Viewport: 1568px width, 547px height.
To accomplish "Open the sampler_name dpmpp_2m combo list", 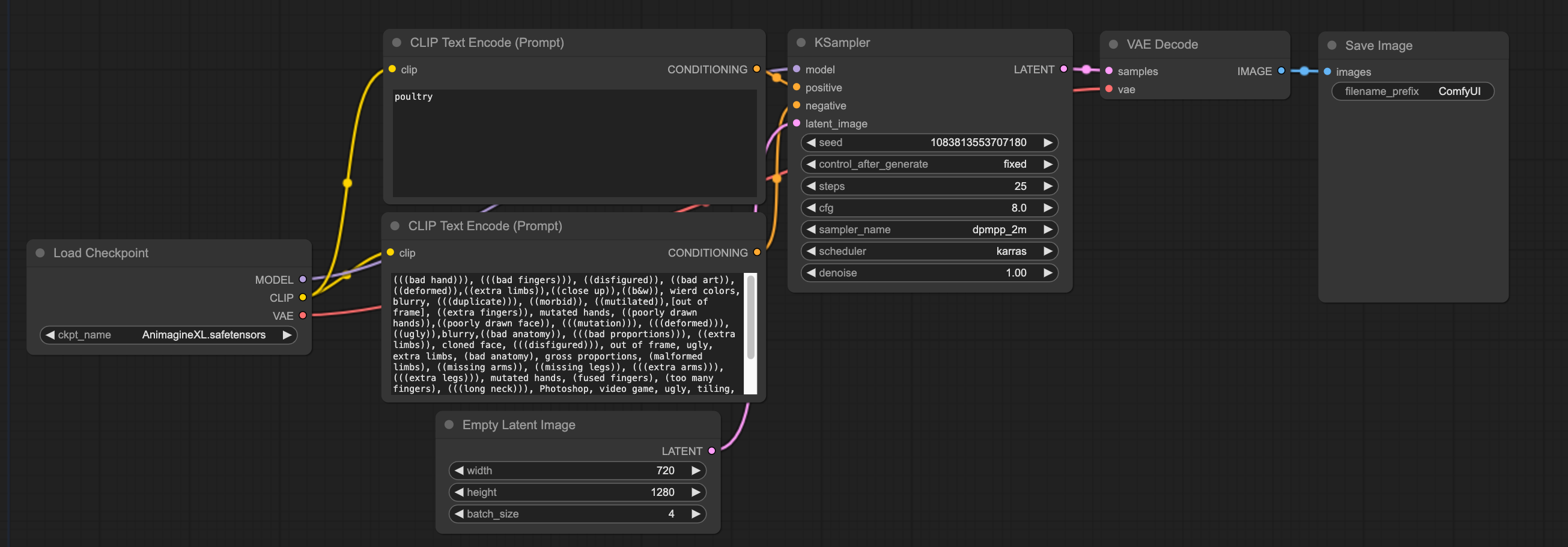I will [x=929, y=230].
